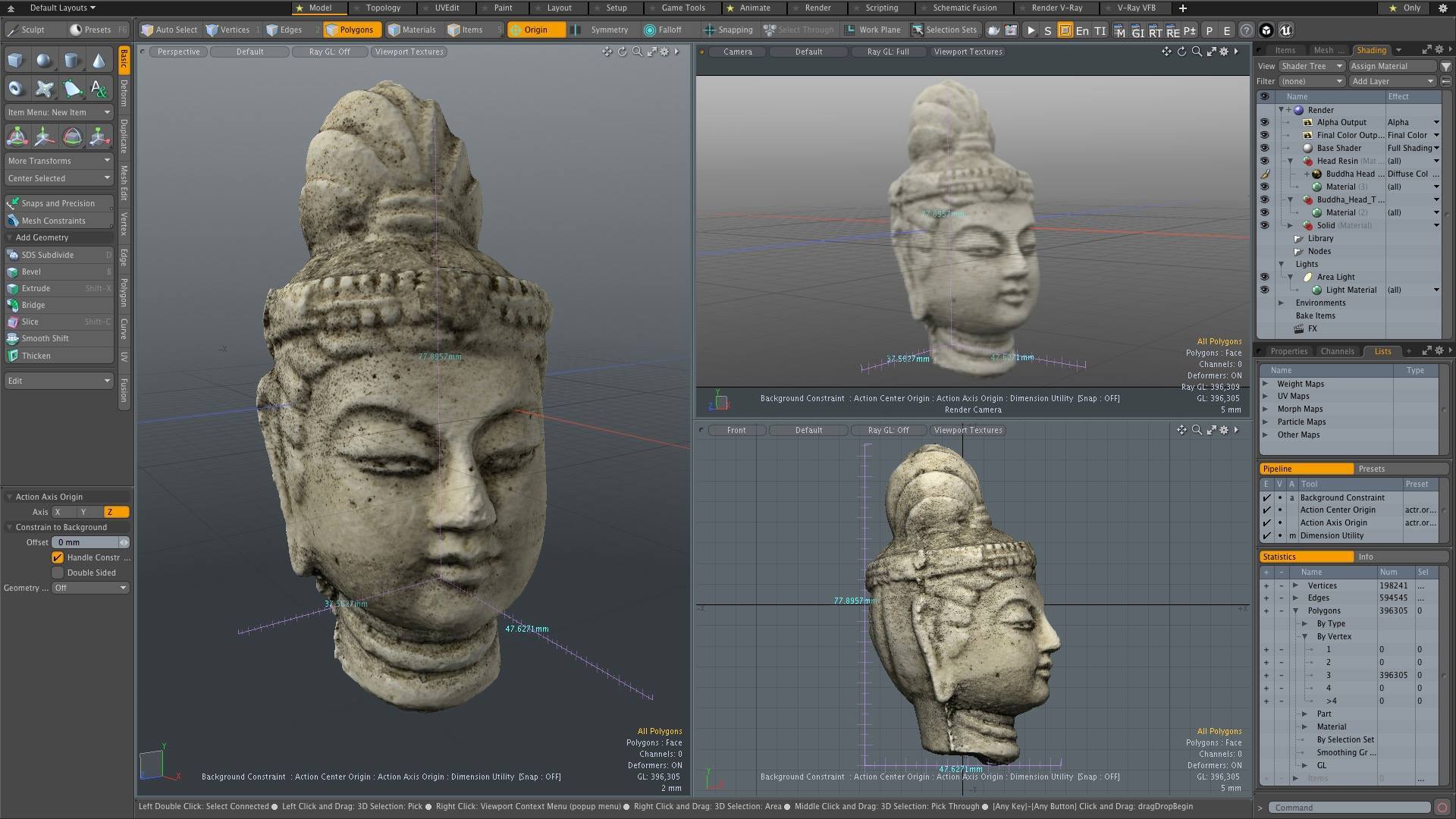1456x819 pixels.
Task: Switch to the Topology layout tab
Action: click(384, 8)
